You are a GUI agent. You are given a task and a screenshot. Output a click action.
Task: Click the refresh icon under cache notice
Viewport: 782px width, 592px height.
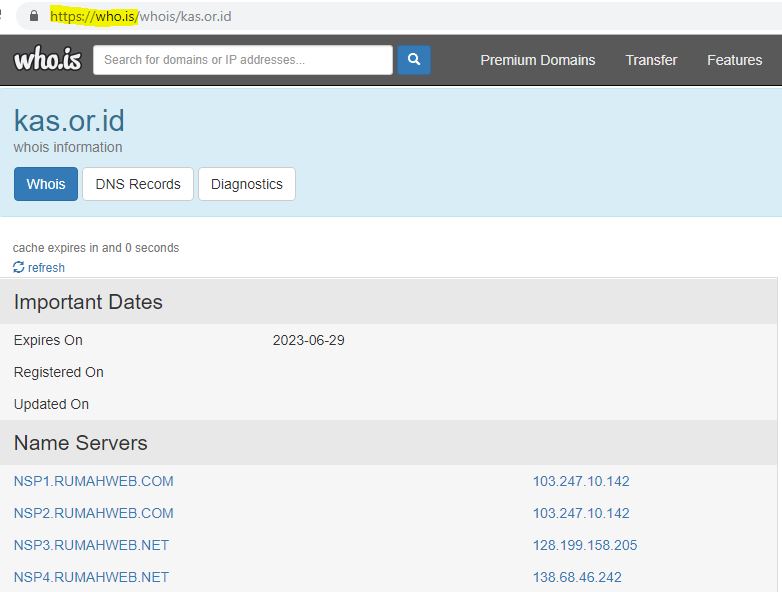[19, 267]
